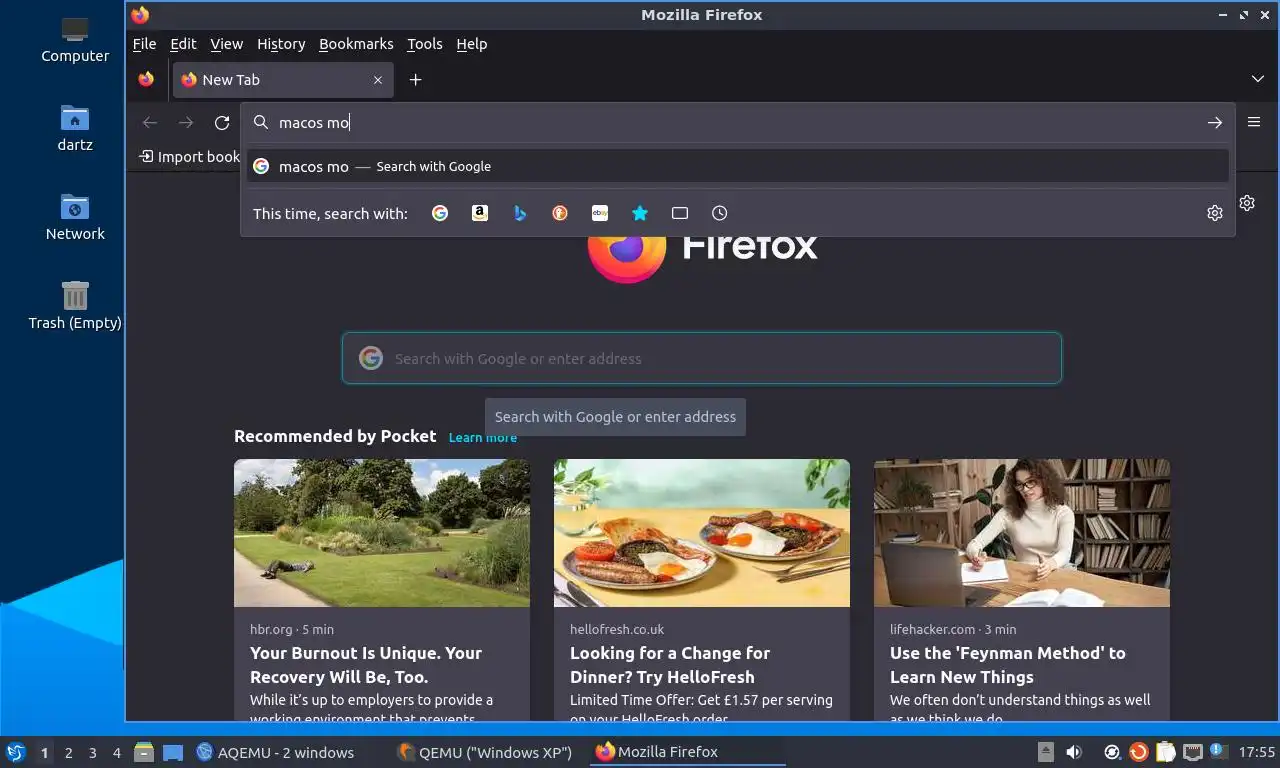Search this time with Bing icon
The width and height of the screenshot is (1280, 768).
tap(520, 213)
